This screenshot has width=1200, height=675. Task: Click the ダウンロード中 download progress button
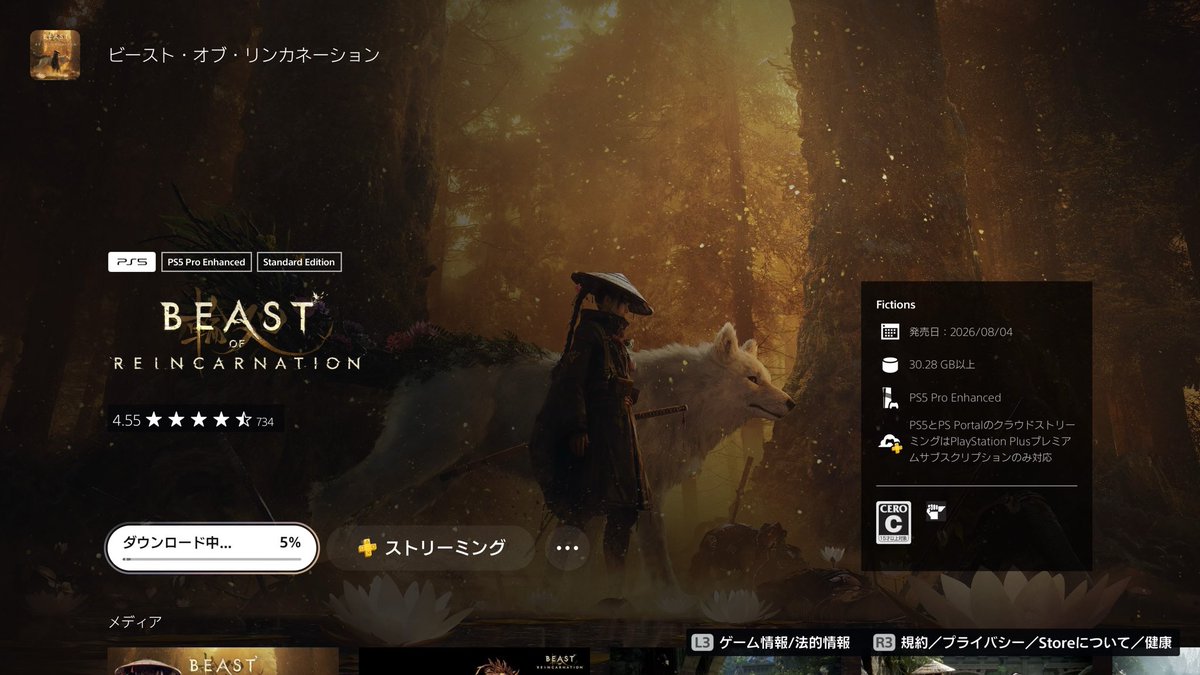click(212, 548)
